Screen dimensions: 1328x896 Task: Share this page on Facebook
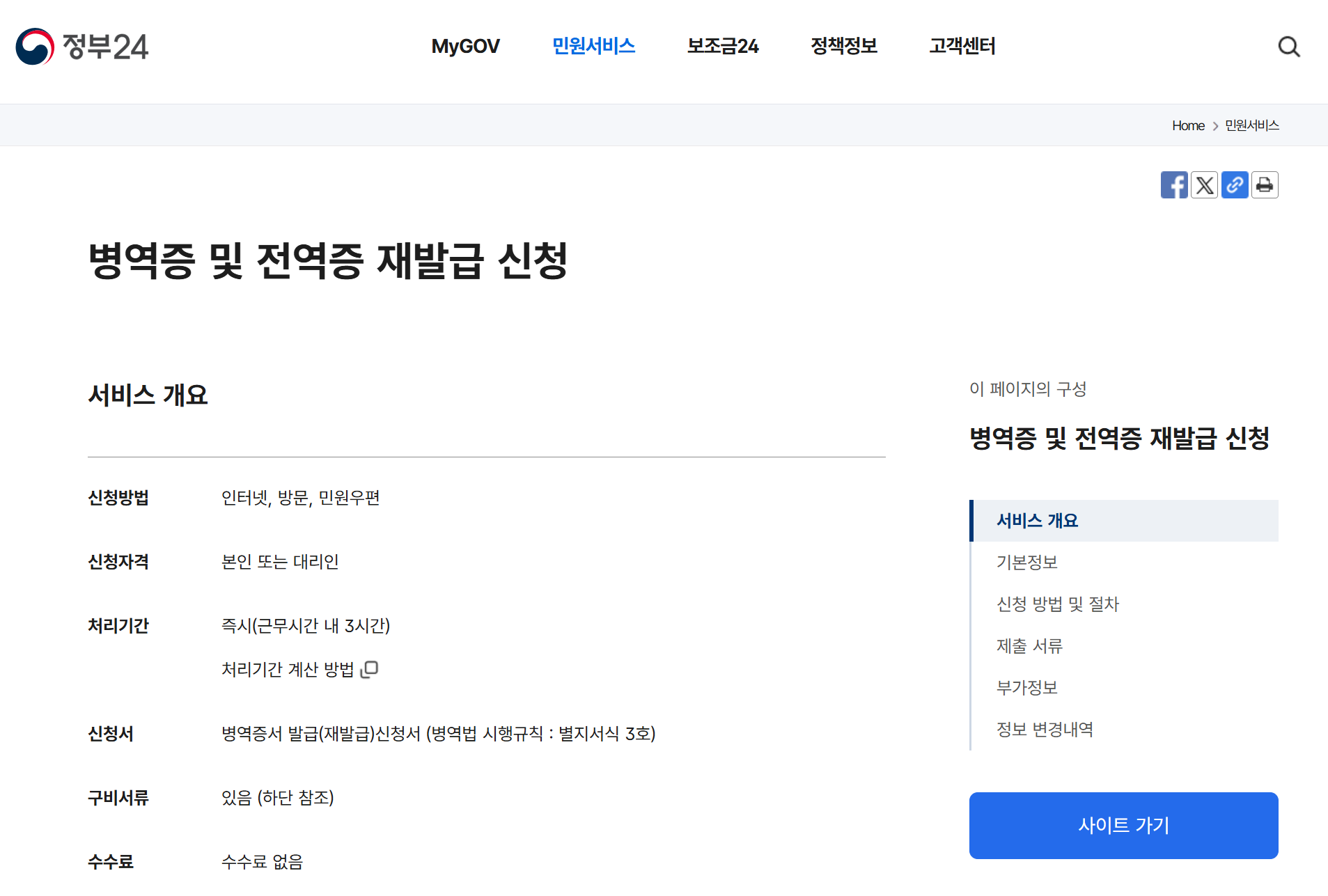tap(1175, 184)
